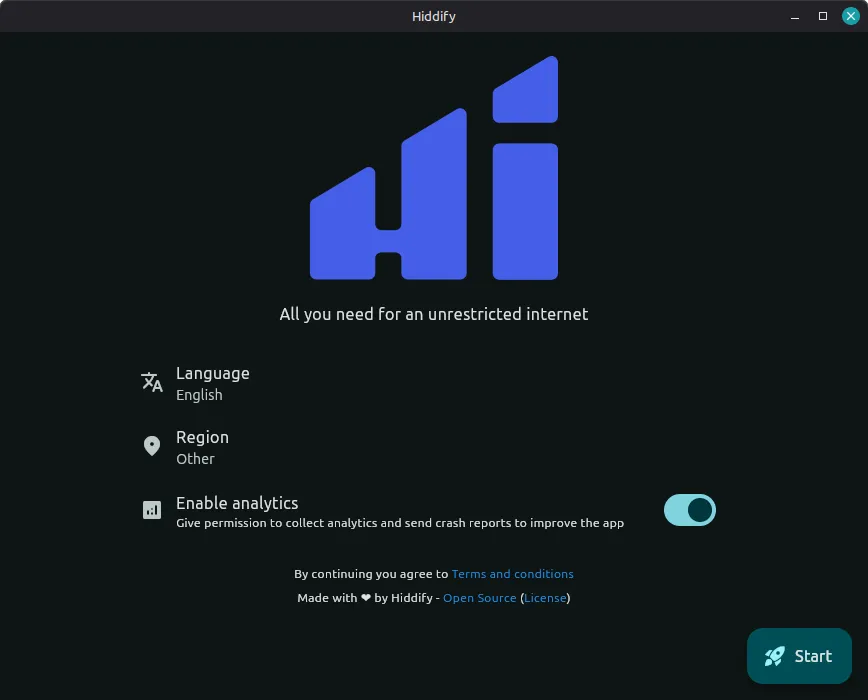This screenshot has width=868, height=700.
Task: Click the 'Enable analytics' label
Action: pyautogui.click(x=237, y=503)
